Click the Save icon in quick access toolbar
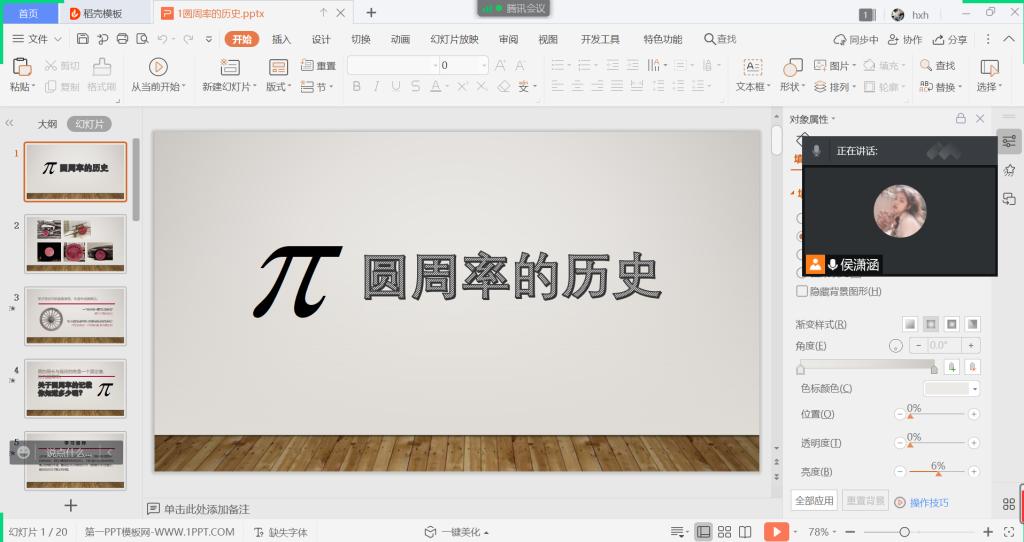Viewport: 1024px width, 542px height. click(83, 39)
